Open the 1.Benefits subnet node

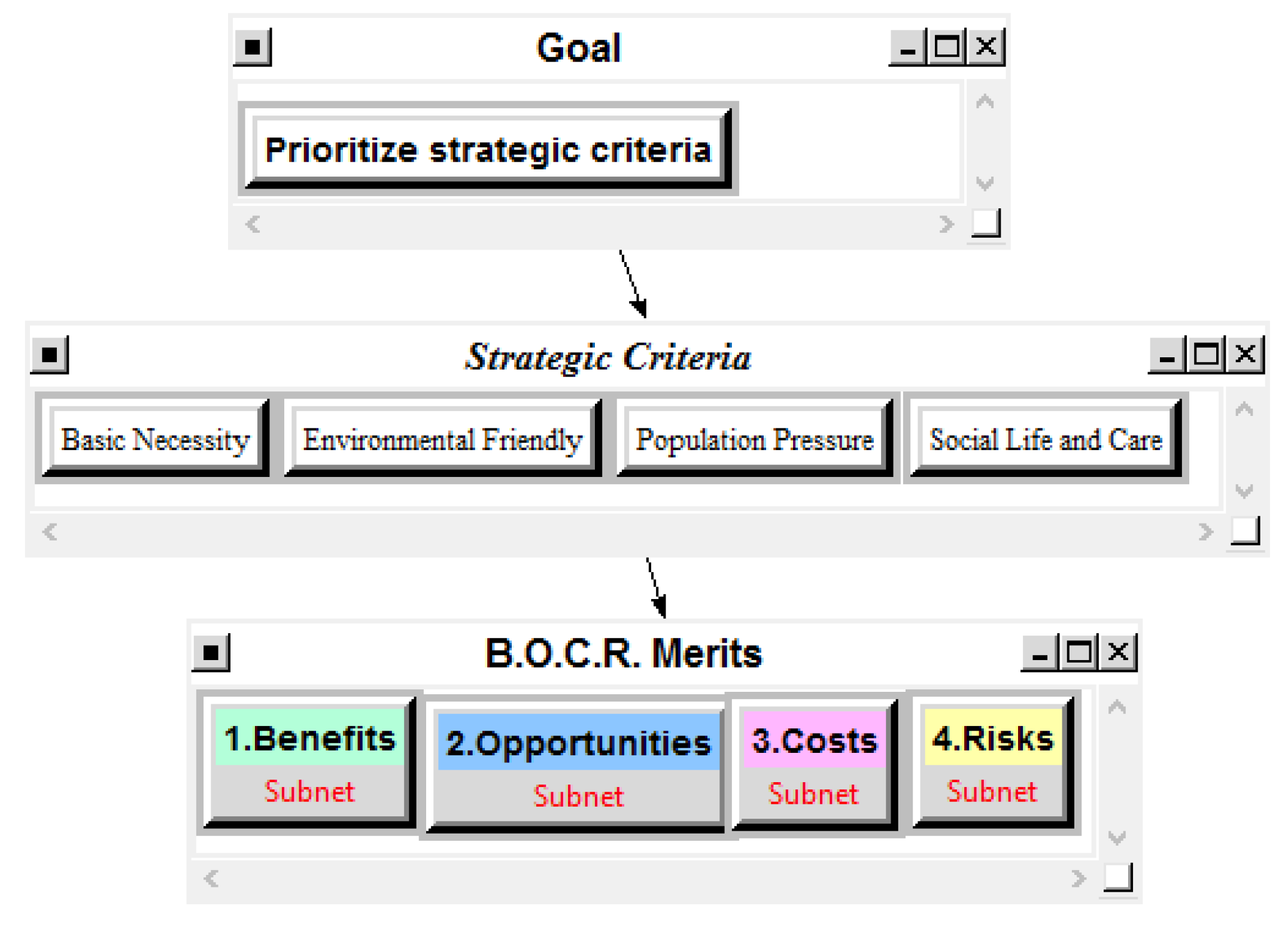(x=309, y=760)
